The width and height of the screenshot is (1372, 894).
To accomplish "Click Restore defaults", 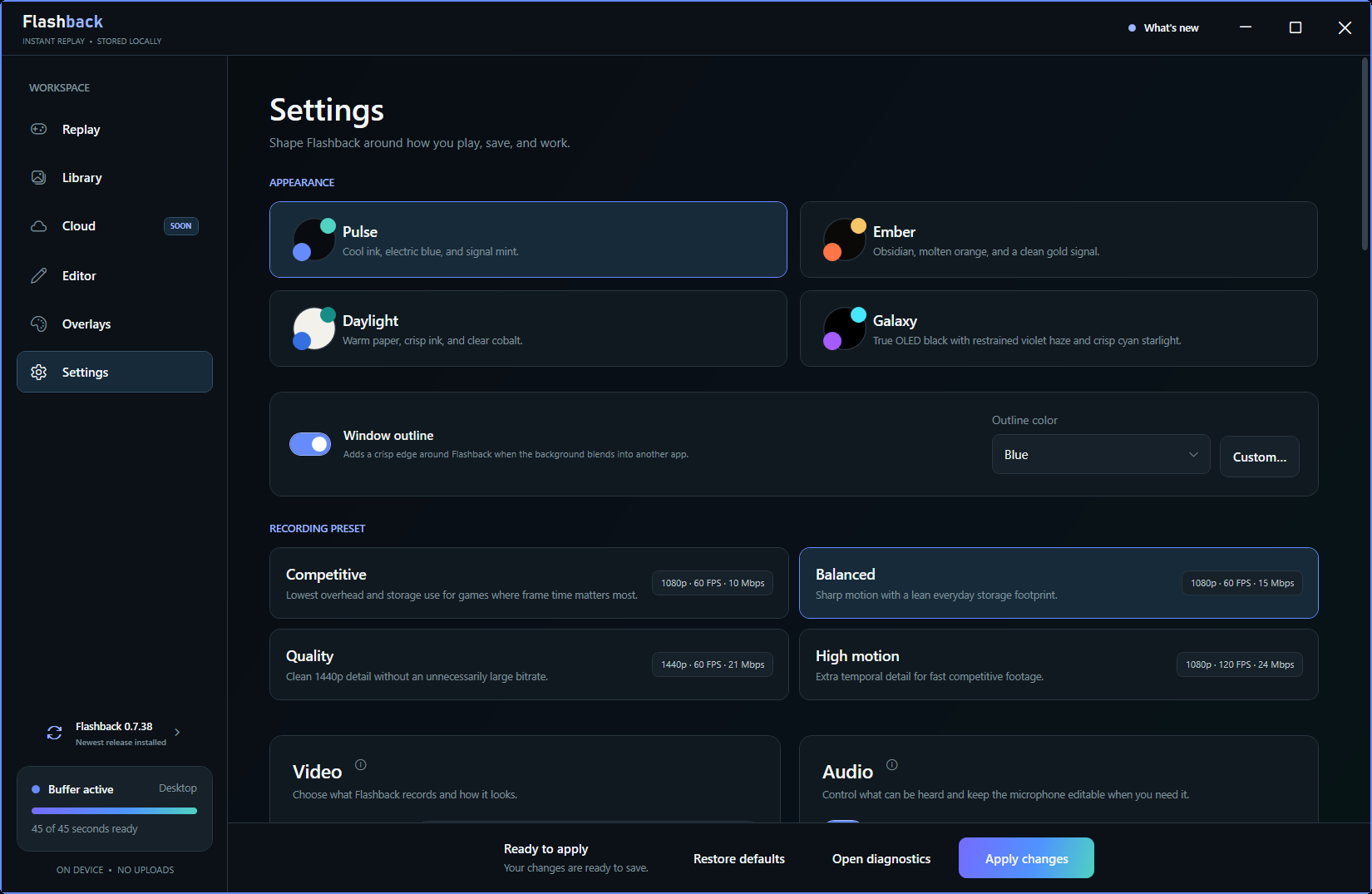I will [x=739, y=858].
